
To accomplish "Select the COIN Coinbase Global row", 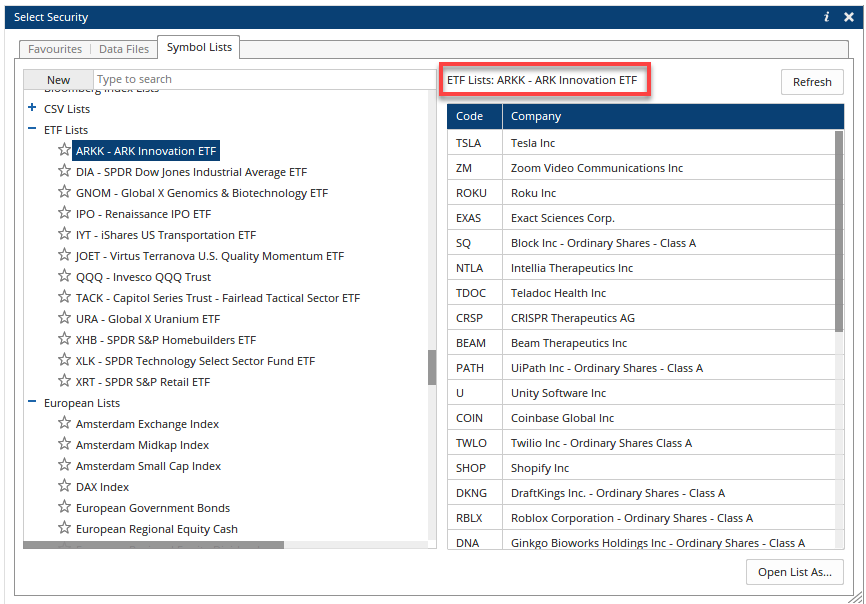I will click(x=641, y=418).
